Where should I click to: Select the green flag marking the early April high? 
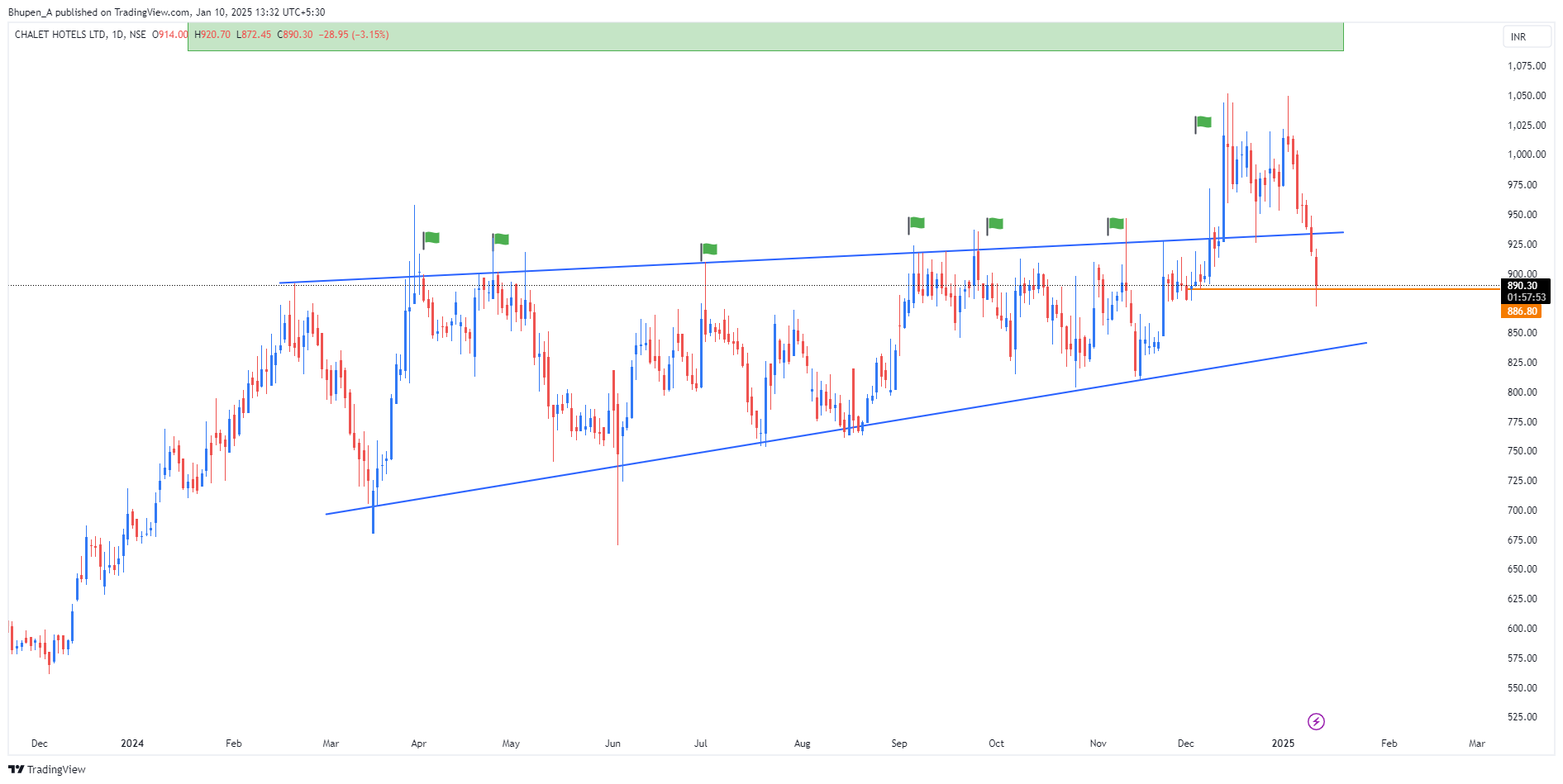click(x=431, y=240)
